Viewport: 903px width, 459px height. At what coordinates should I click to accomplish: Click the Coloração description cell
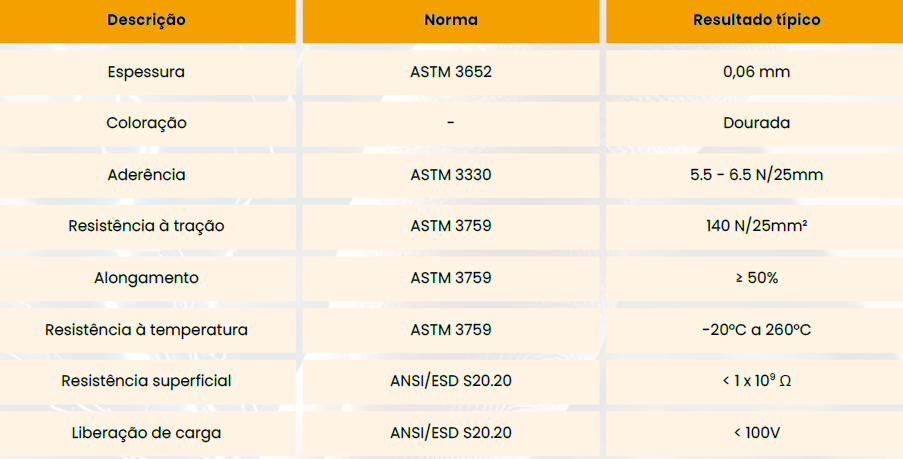point(146,123)
